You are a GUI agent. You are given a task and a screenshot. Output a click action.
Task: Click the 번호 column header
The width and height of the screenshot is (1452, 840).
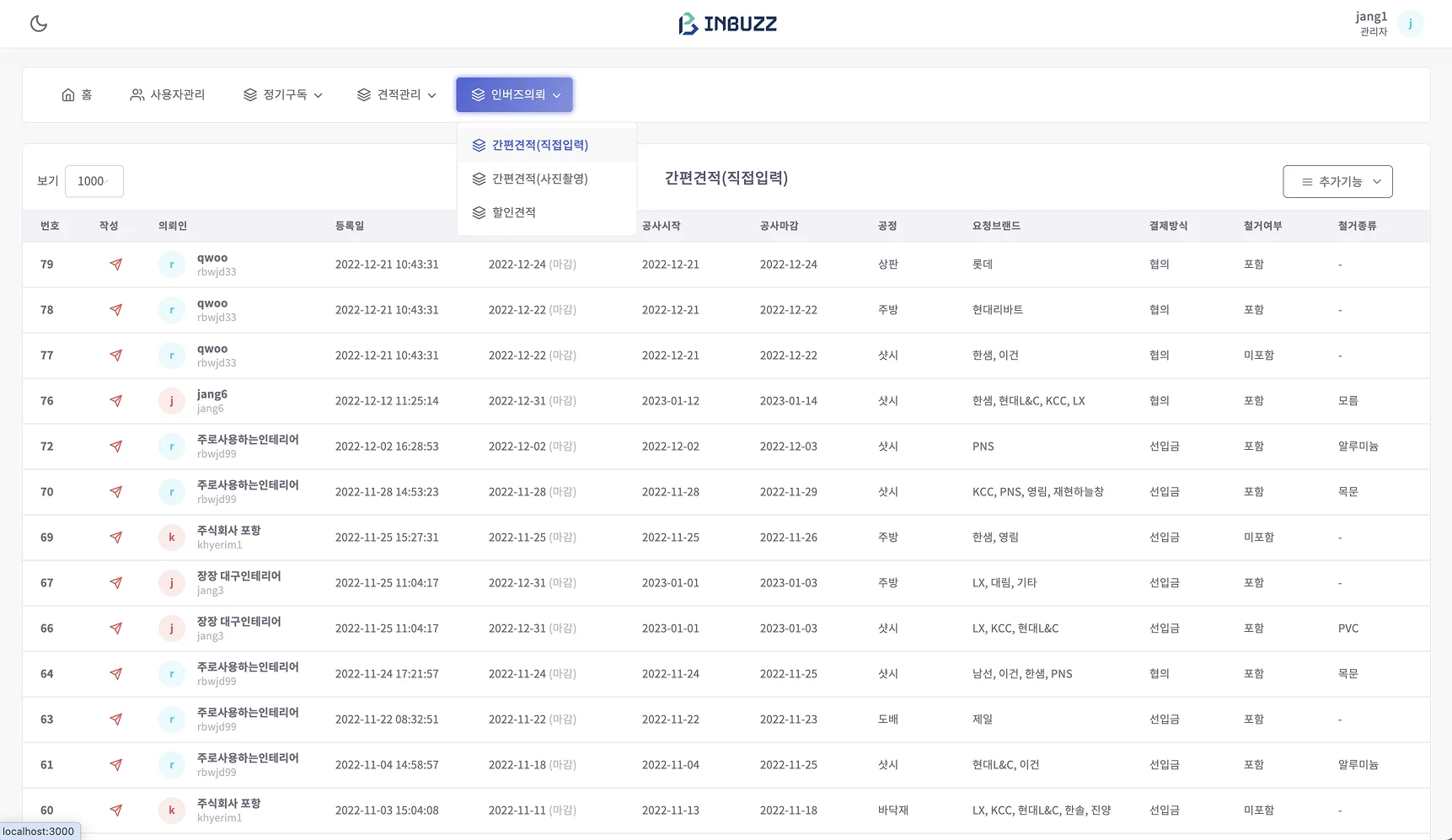tap(50, 226)
